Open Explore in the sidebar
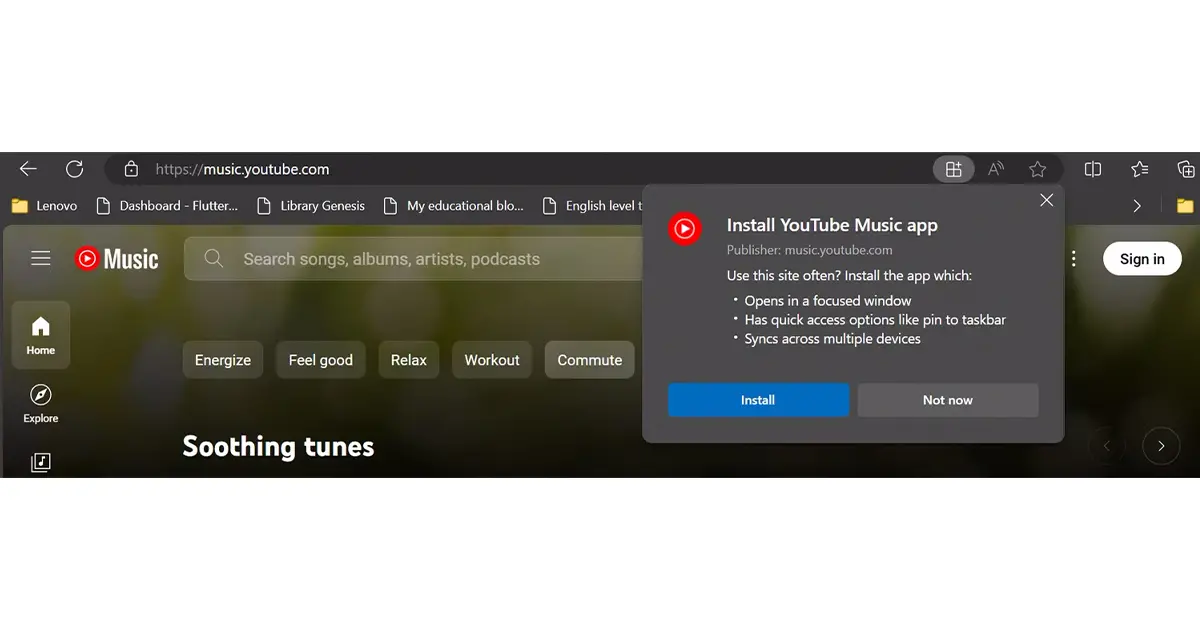The width and height of the screenshot is (1200, 630). (x=41, y=403)
